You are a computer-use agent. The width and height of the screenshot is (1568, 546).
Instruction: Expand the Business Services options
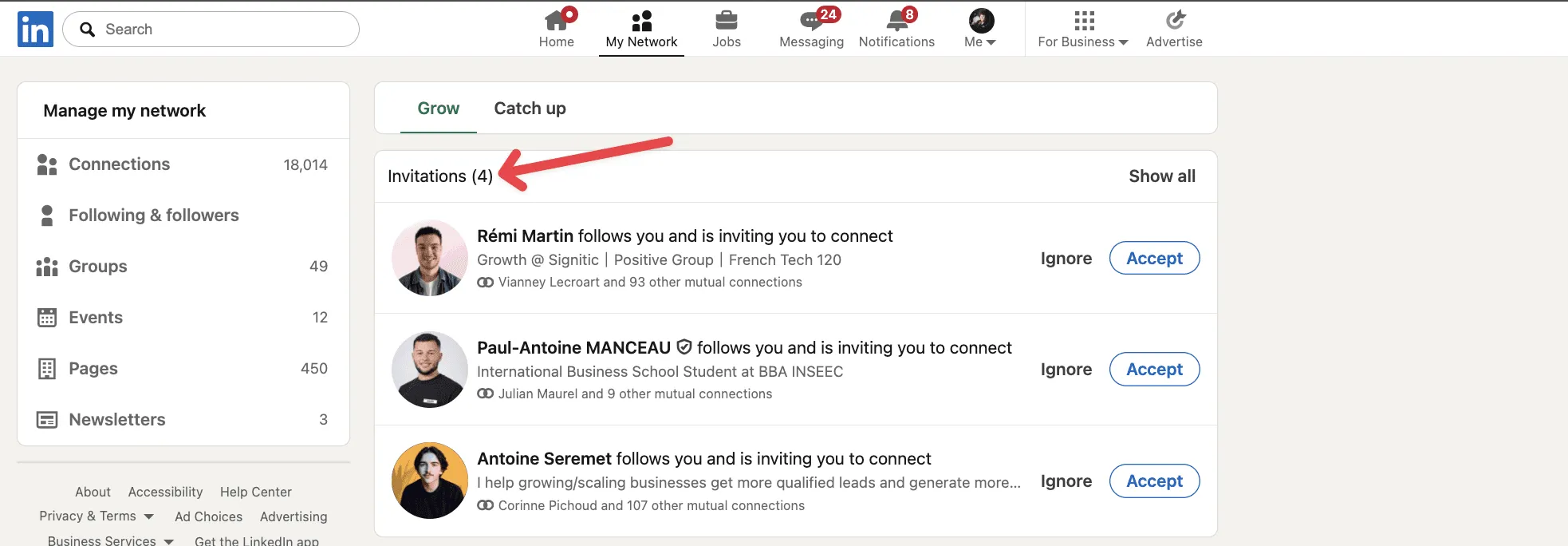[110, 540]
